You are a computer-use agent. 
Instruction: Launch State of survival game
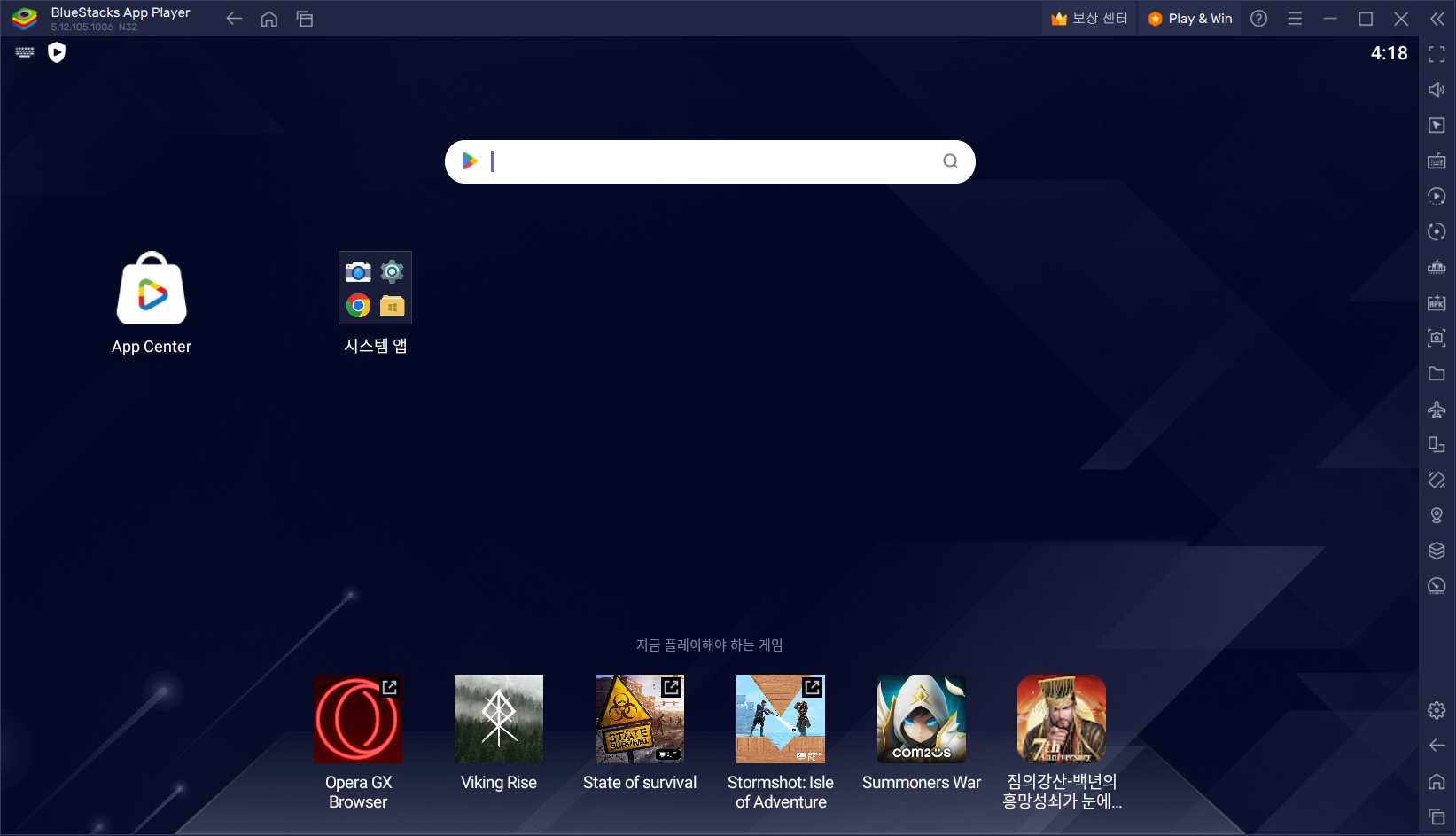640,719
